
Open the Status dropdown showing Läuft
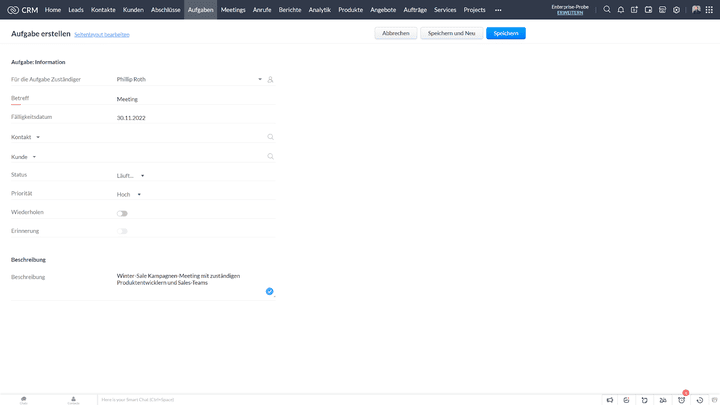130,176
